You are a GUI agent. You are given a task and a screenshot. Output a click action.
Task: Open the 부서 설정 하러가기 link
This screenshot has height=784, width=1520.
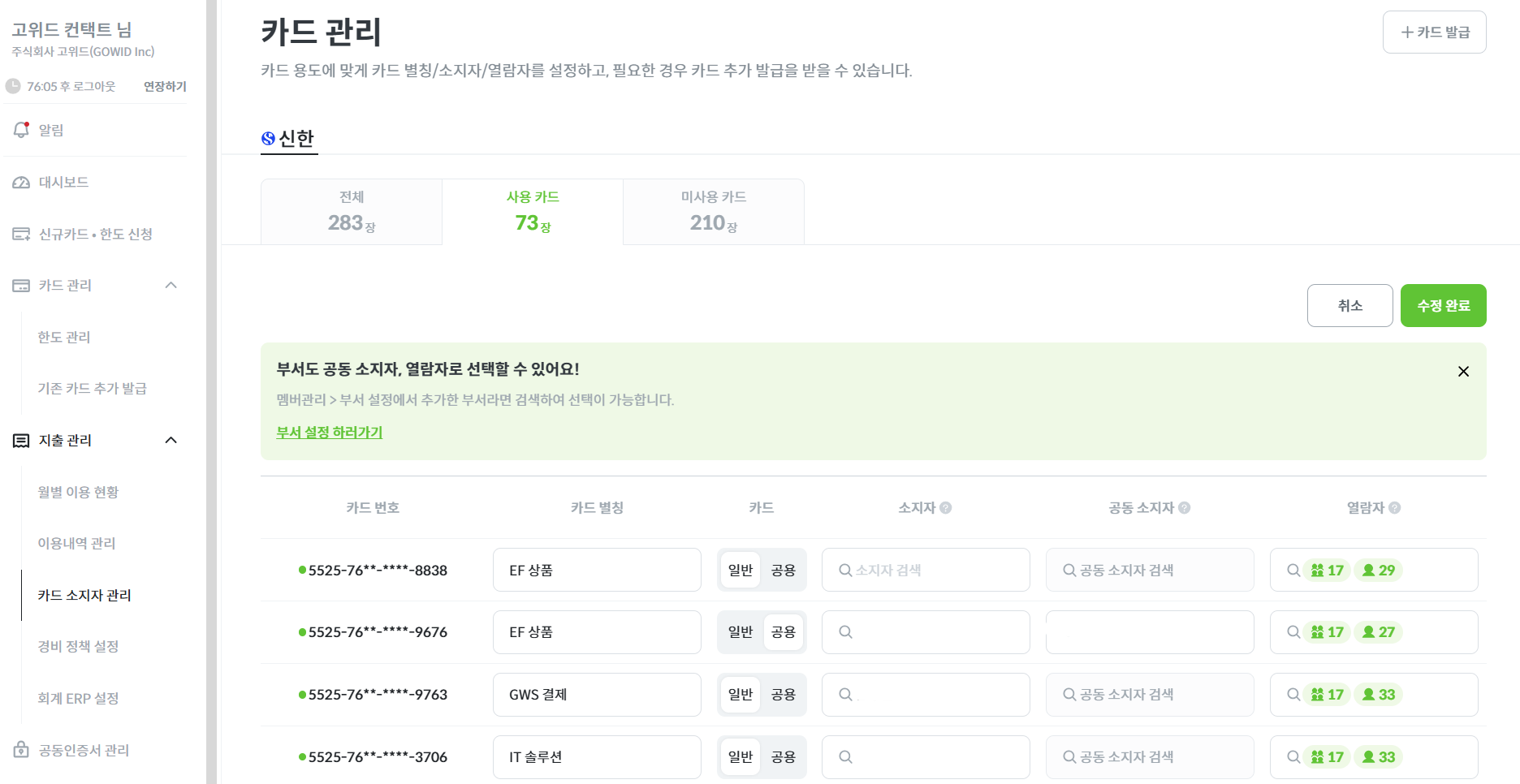tap(329, 433)
